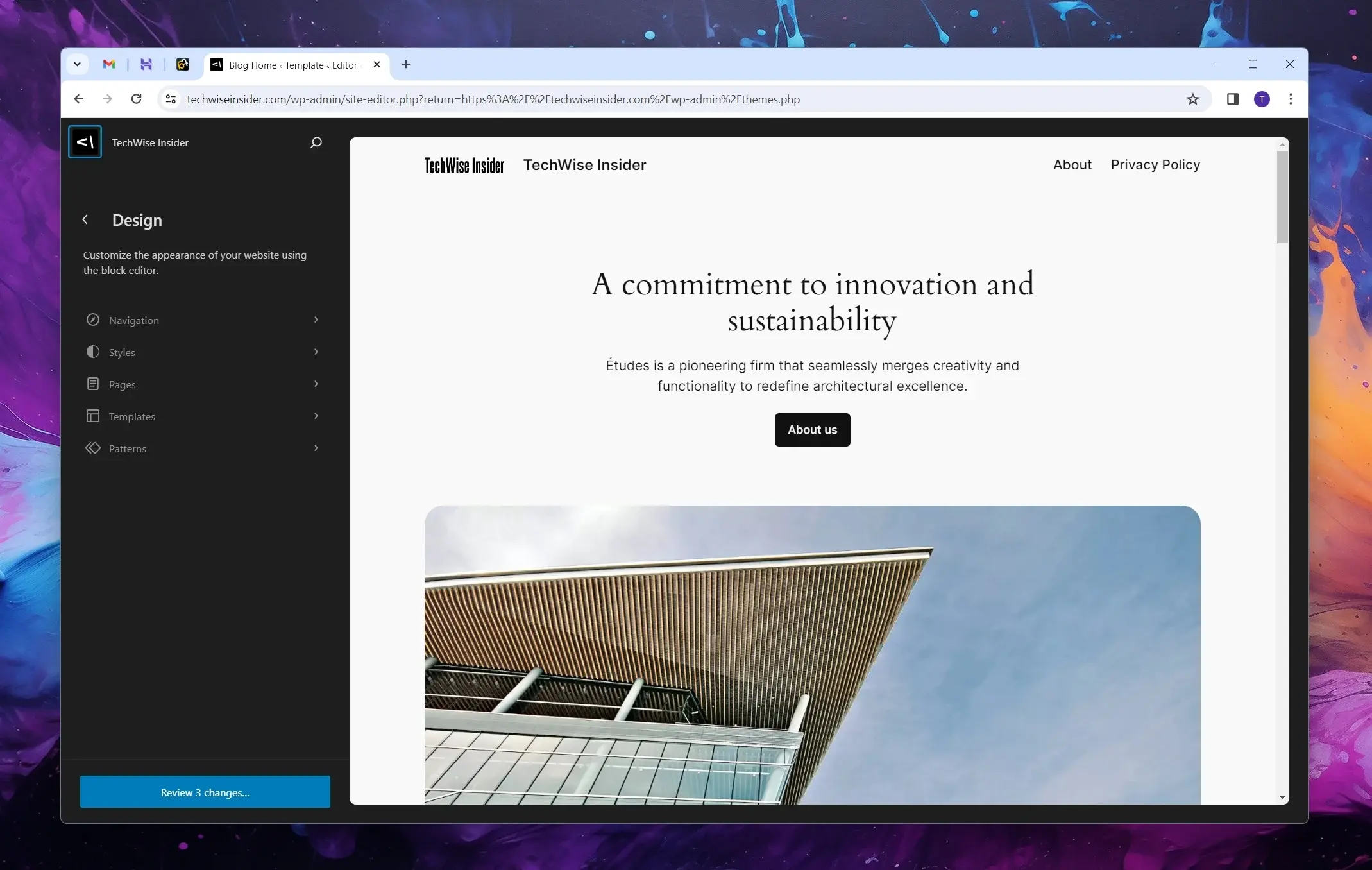
Task: Click the Études pioneering firm paragraph
Action: [812, 375]
